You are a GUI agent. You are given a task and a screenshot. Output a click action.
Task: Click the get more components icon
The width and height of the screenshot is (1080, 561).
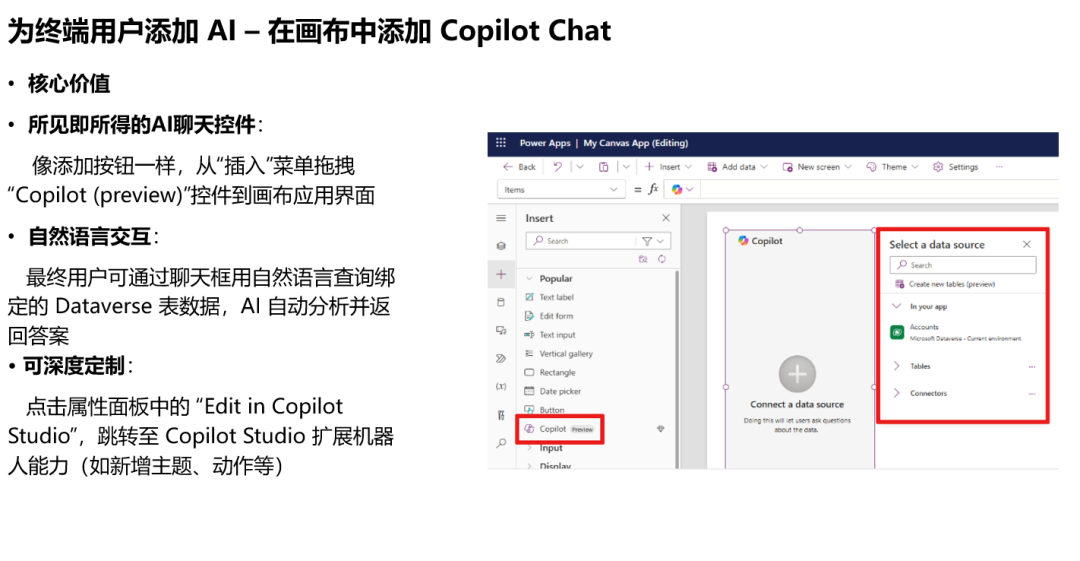643,259
